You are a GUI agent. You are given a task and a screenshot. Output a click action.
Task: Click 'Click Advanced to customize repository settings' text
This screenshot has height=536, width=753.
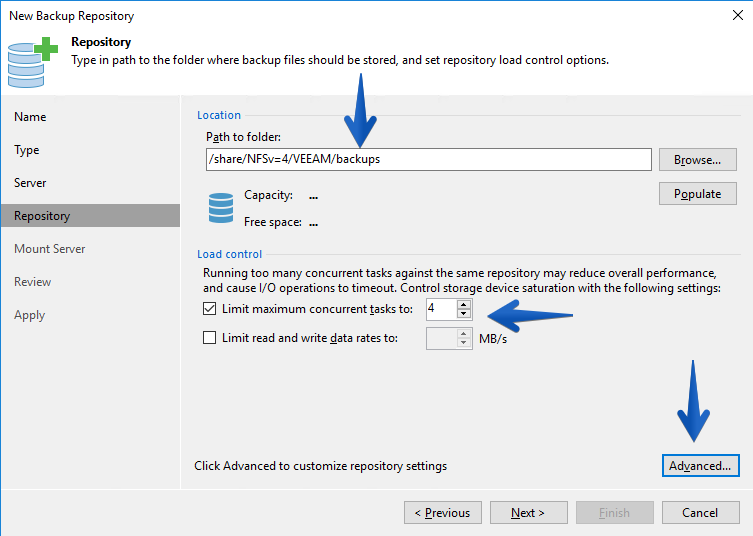pos(320,466)
